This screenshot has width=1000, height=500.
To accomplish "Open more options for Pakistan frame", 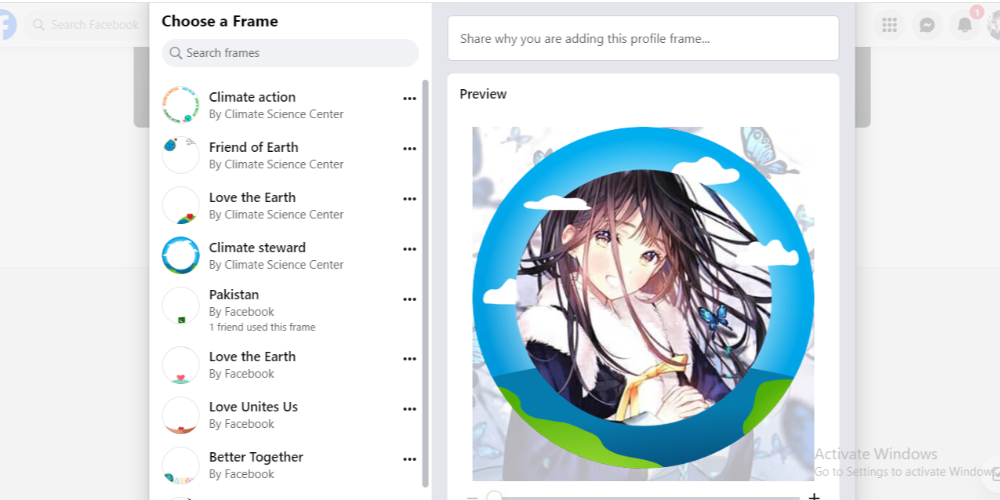I will coord(409,299).
